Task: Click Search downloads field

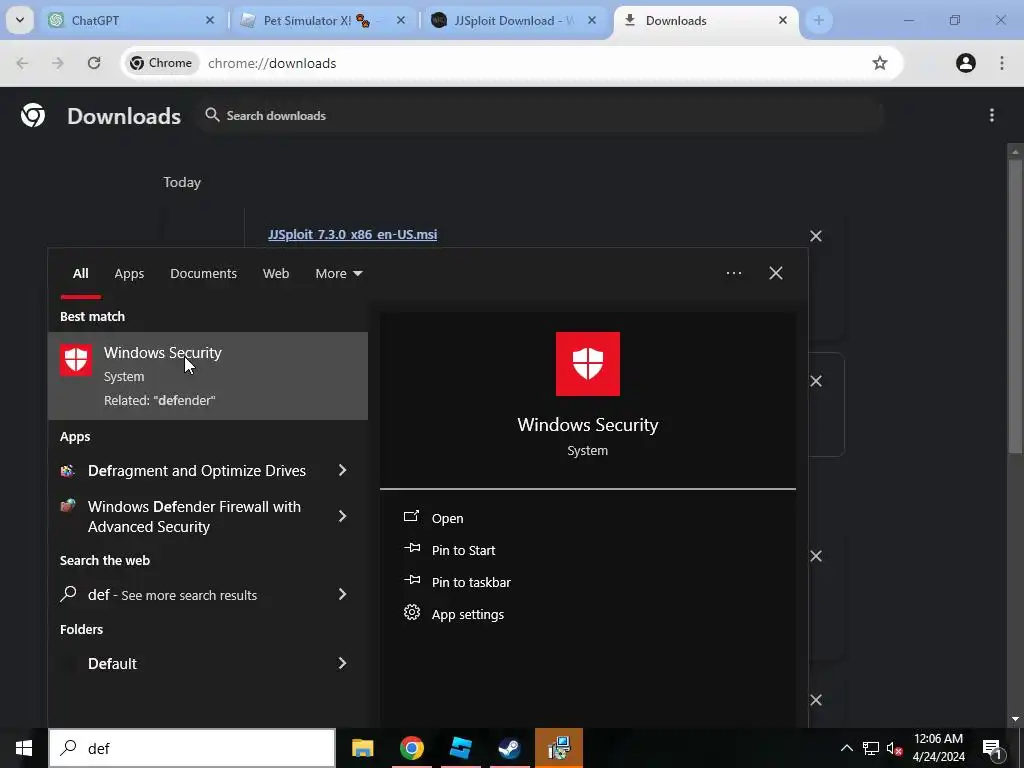Action: (539, 116)
